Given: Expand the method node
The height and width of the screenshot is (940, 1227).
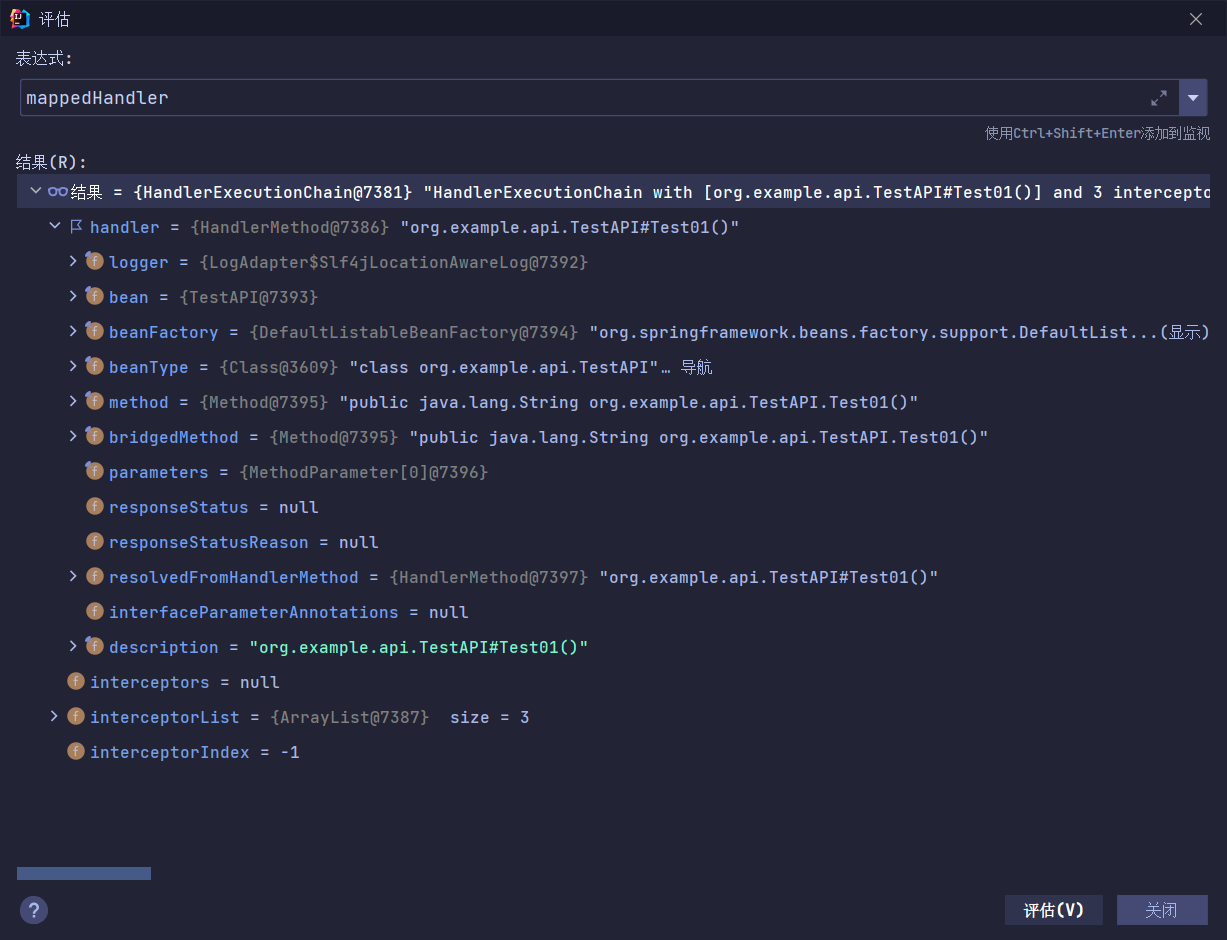Looking at the screenshot, I should pos(71,401).
